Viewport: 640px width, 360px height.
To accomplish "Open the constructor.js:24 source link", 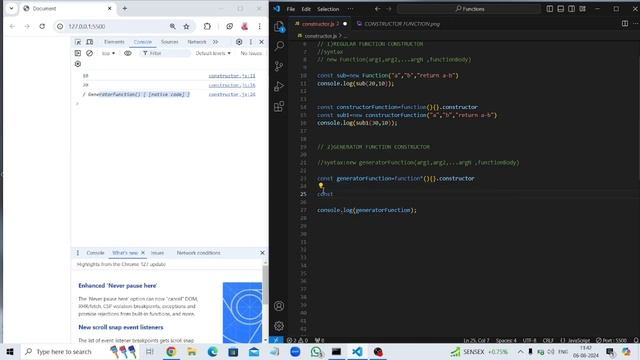I will pos(232,94).
